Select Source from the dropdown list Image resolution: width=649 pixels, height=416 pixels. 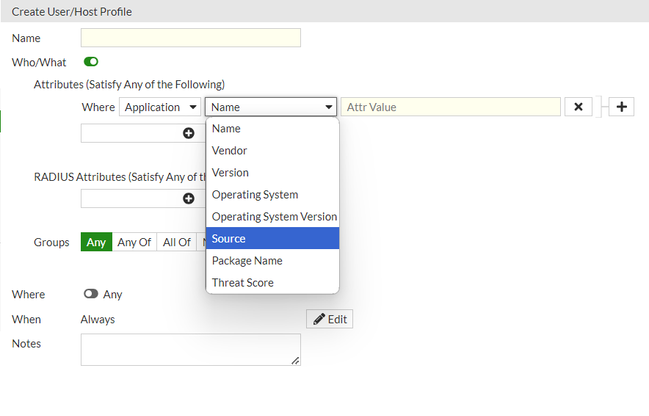[x=272, y=239]
